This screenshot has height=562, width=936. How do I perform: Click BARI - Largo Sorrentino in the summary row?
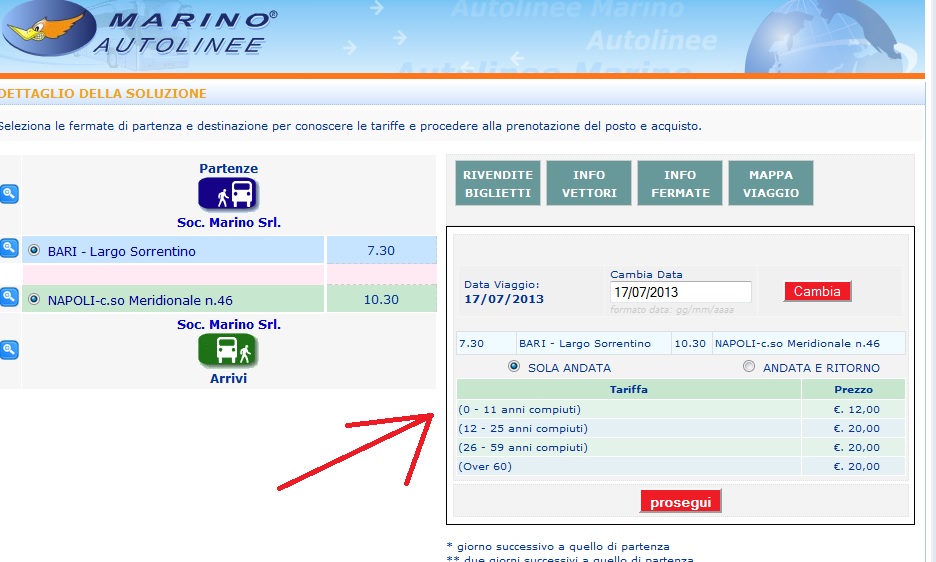[x=584, y=343]
